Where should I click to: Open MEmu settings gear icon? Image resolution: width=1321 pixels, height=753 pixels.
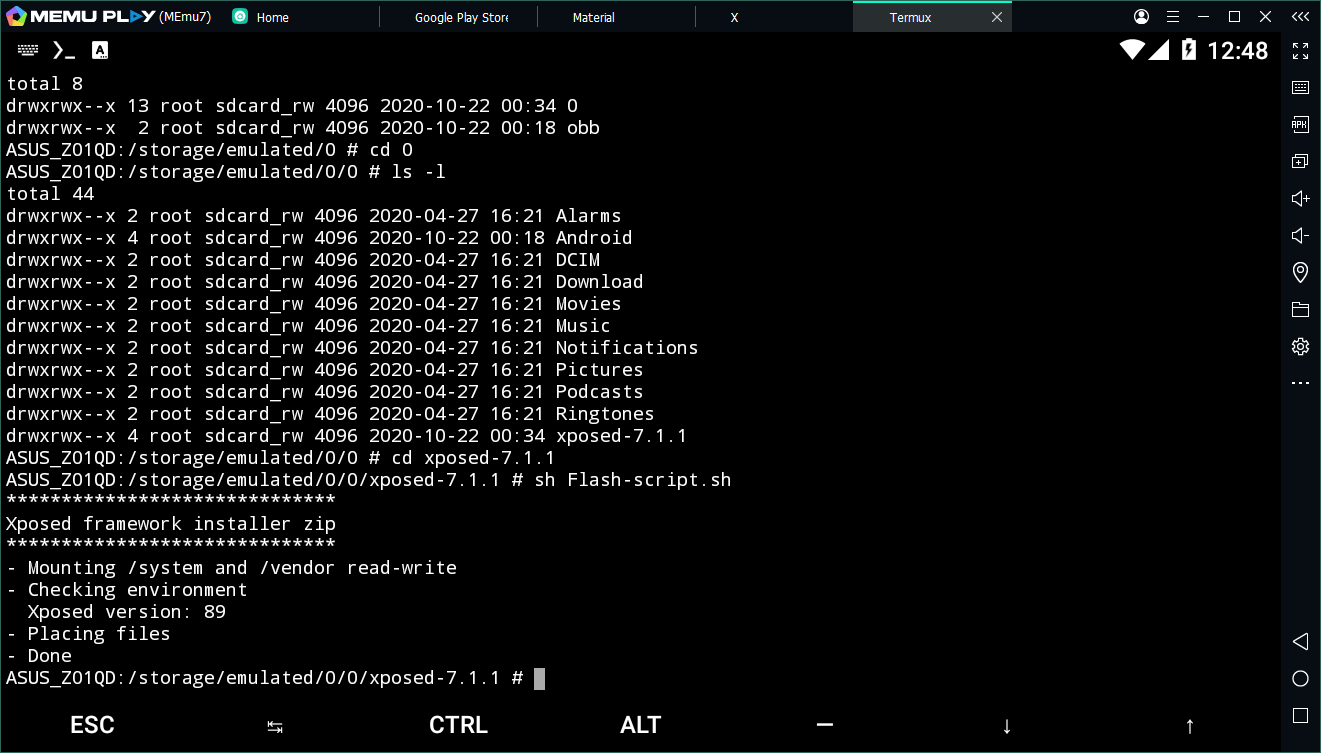click(1300, 346)
